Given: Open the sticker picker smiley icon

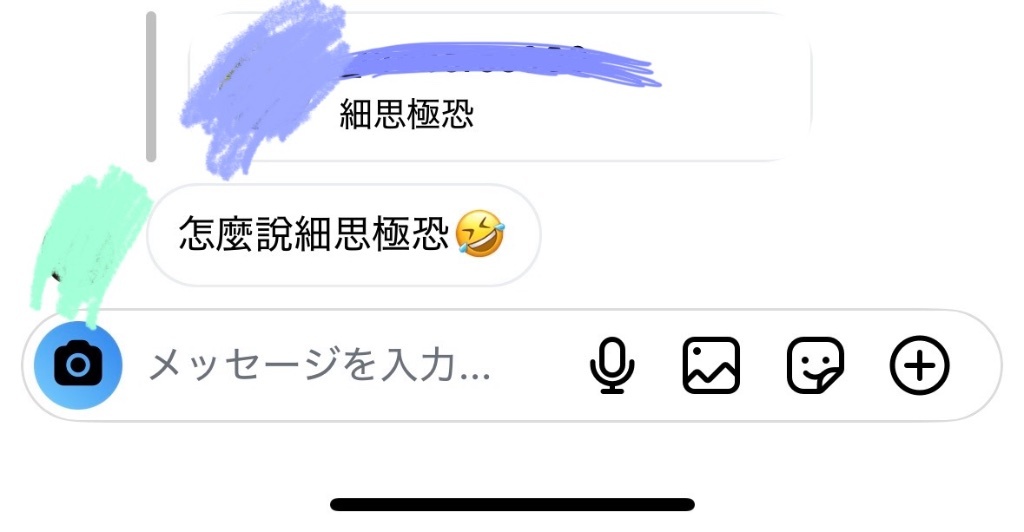Looking at the screenshot, I should coord(815,366).
